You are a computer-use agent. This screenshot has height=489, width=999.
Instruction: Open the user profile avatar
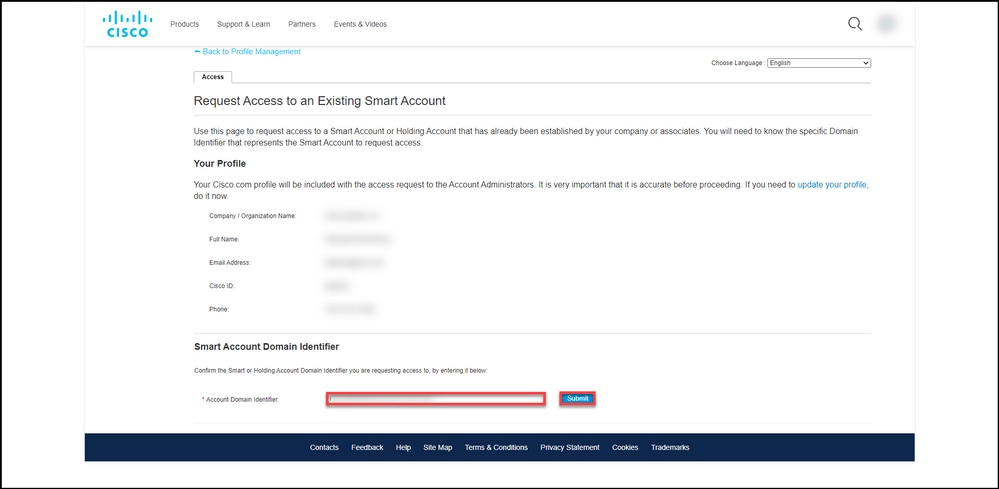887,24
